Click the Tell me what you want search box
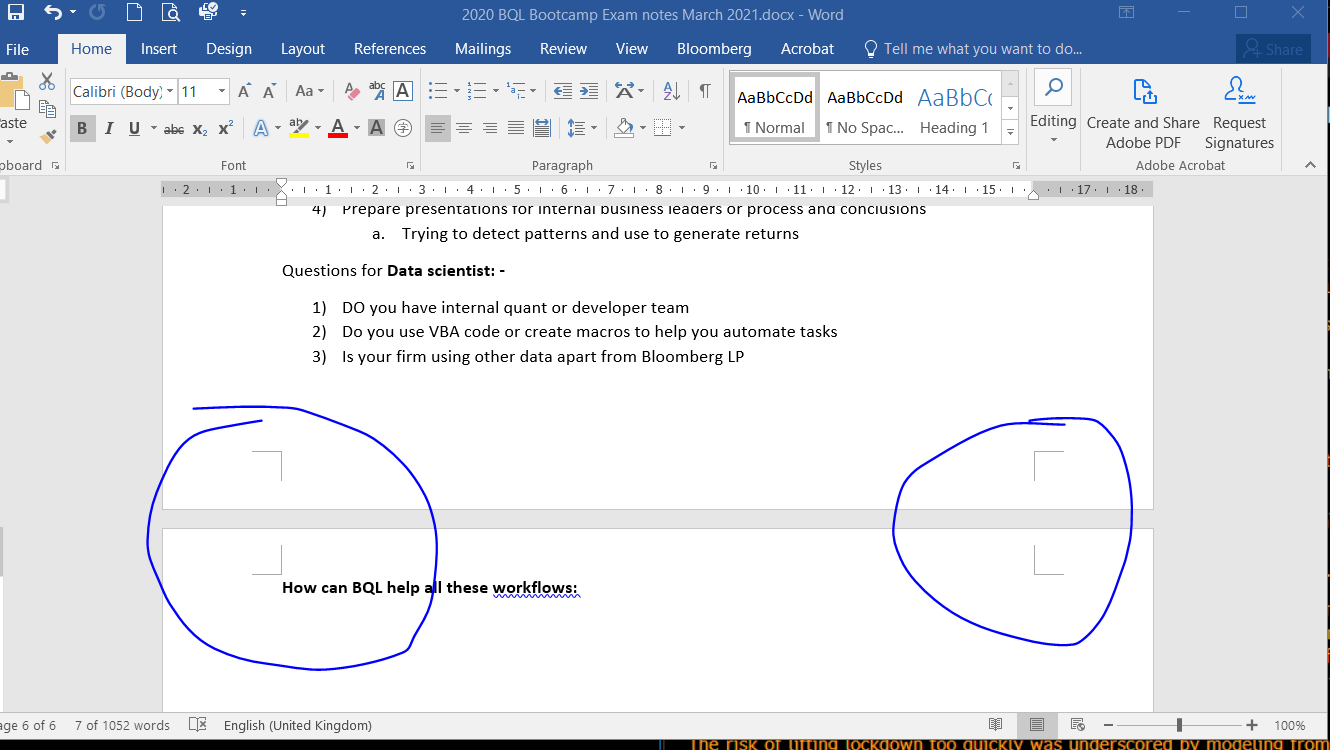This screenshot has height=750, width=1330. pyautogui.click(x=972, y=49)
